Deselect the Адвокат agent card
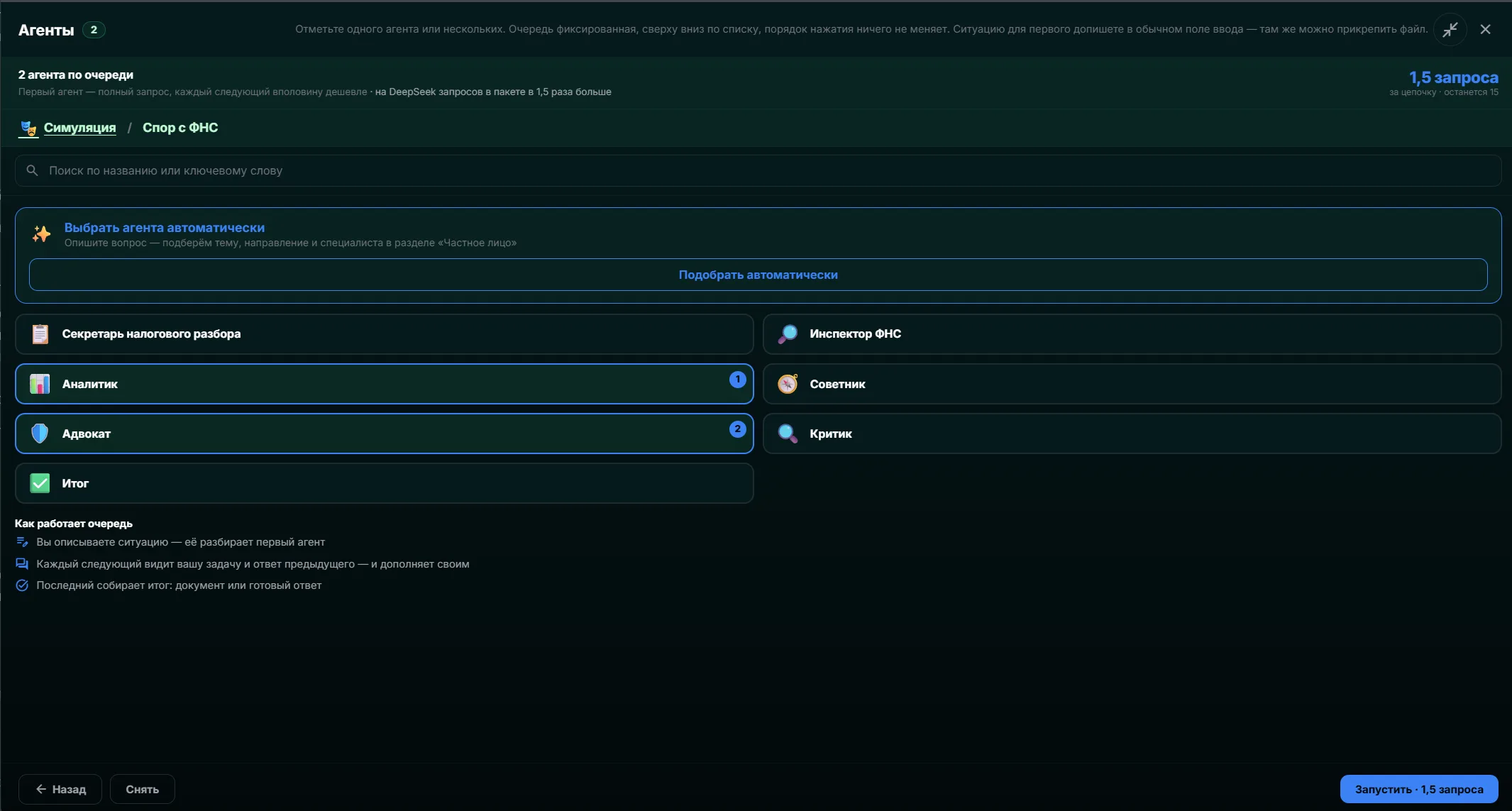1512x811 pixels. tap(384, 434)
